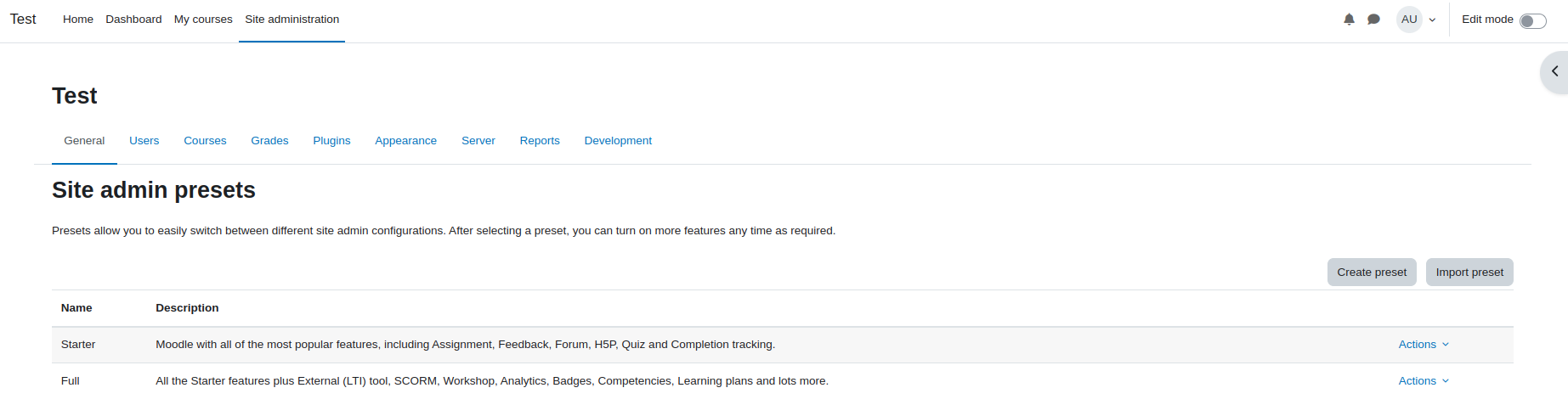
Task: Click the Create preset button
Action: 1372,273
